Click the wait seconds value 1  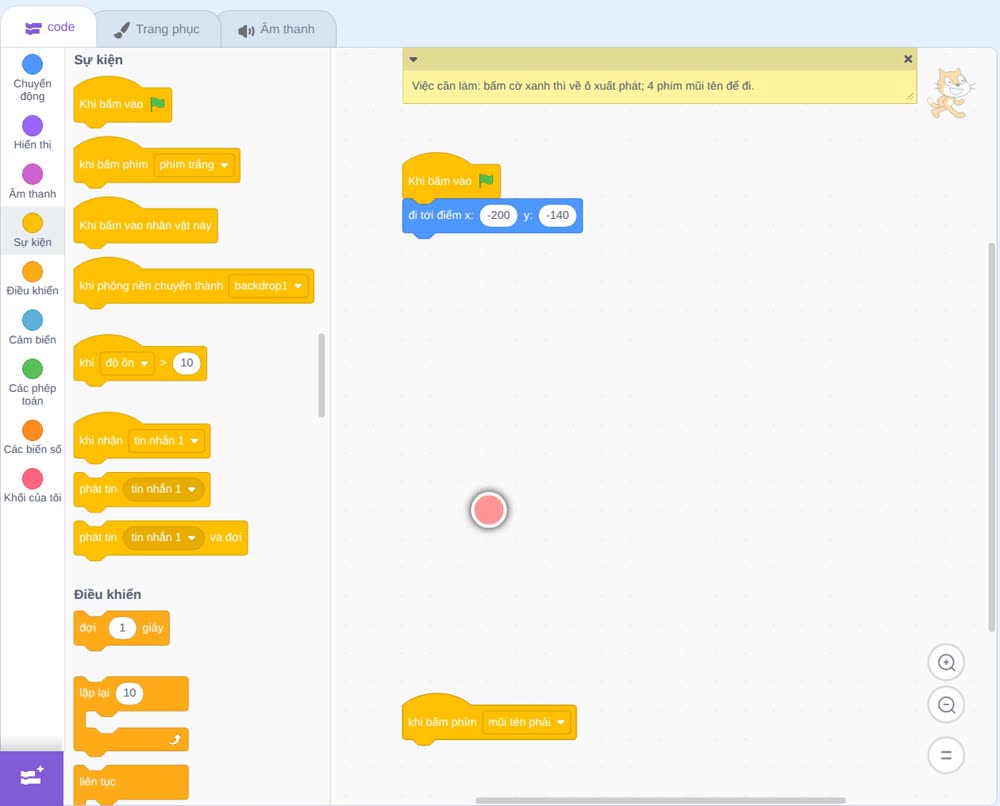pyautogui.click(x=122, y=628)
